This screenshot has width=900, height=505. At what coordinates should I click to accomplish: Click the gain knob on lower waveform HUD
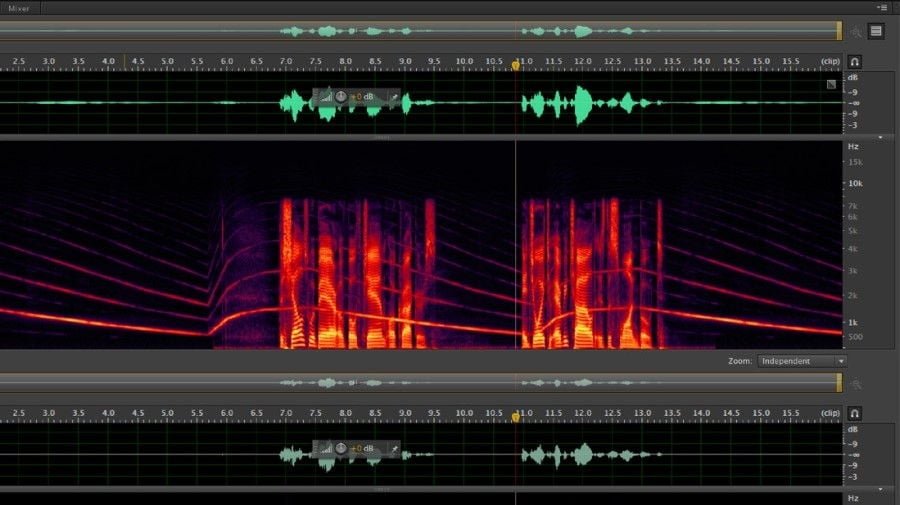click(x=341, y=448)
